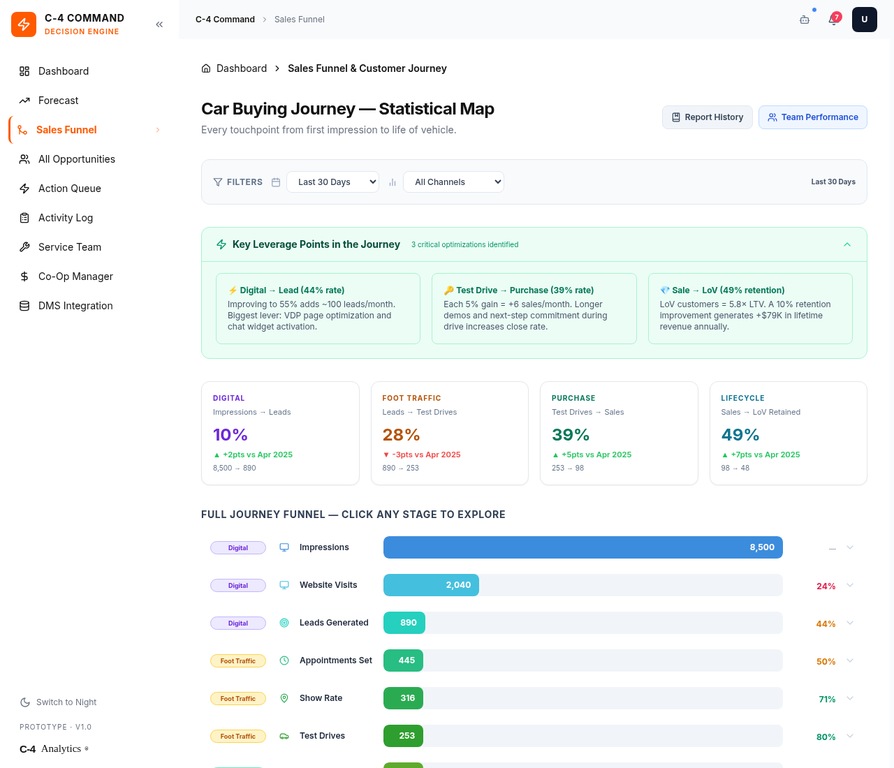894x768 pixels.
Task: Click the Sales Funnel branch icon
Action: pos(22,130)
